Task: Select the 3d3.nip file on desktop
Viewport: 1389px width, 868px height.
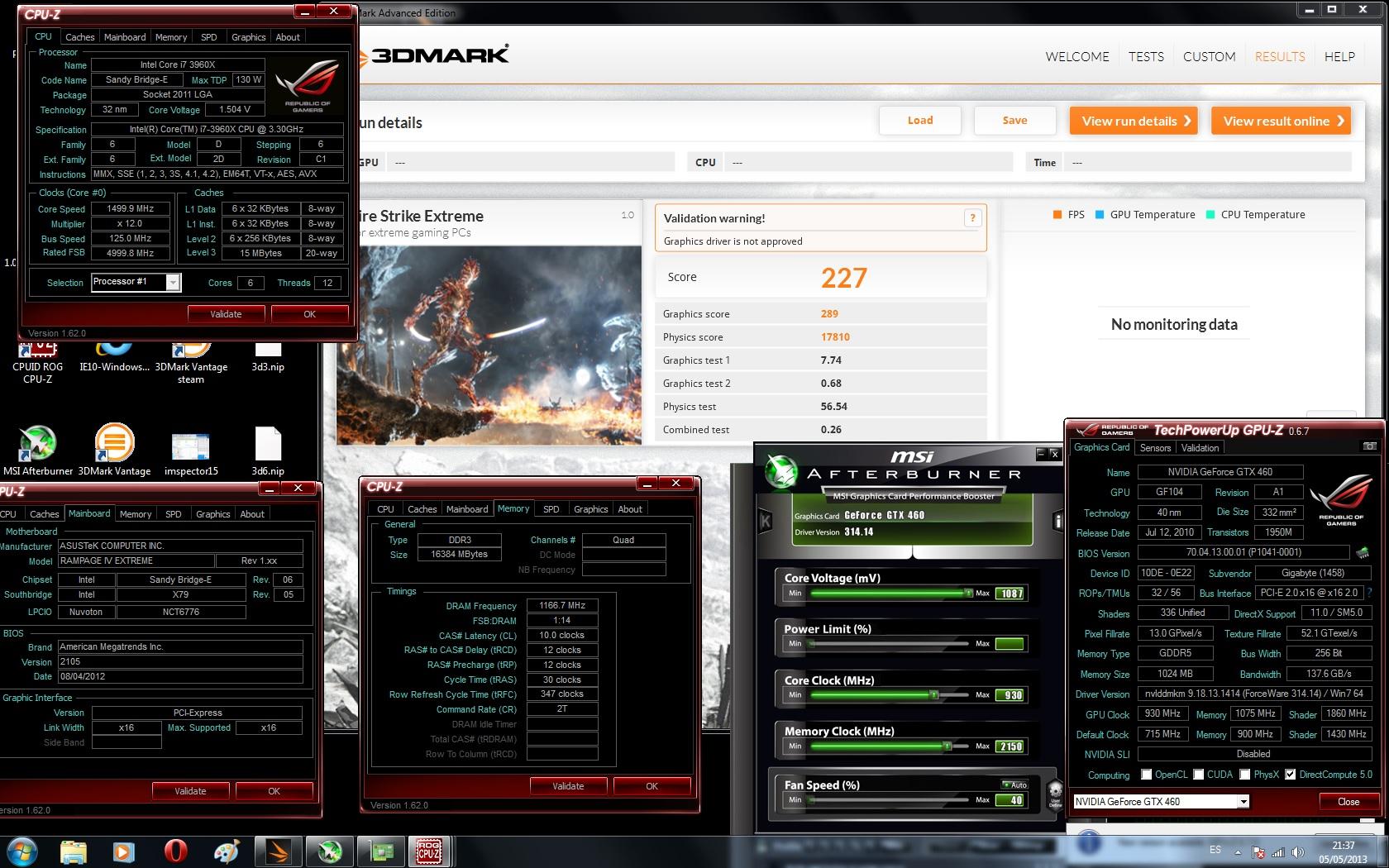Action: pyautogui.click(x=268, y=357)
